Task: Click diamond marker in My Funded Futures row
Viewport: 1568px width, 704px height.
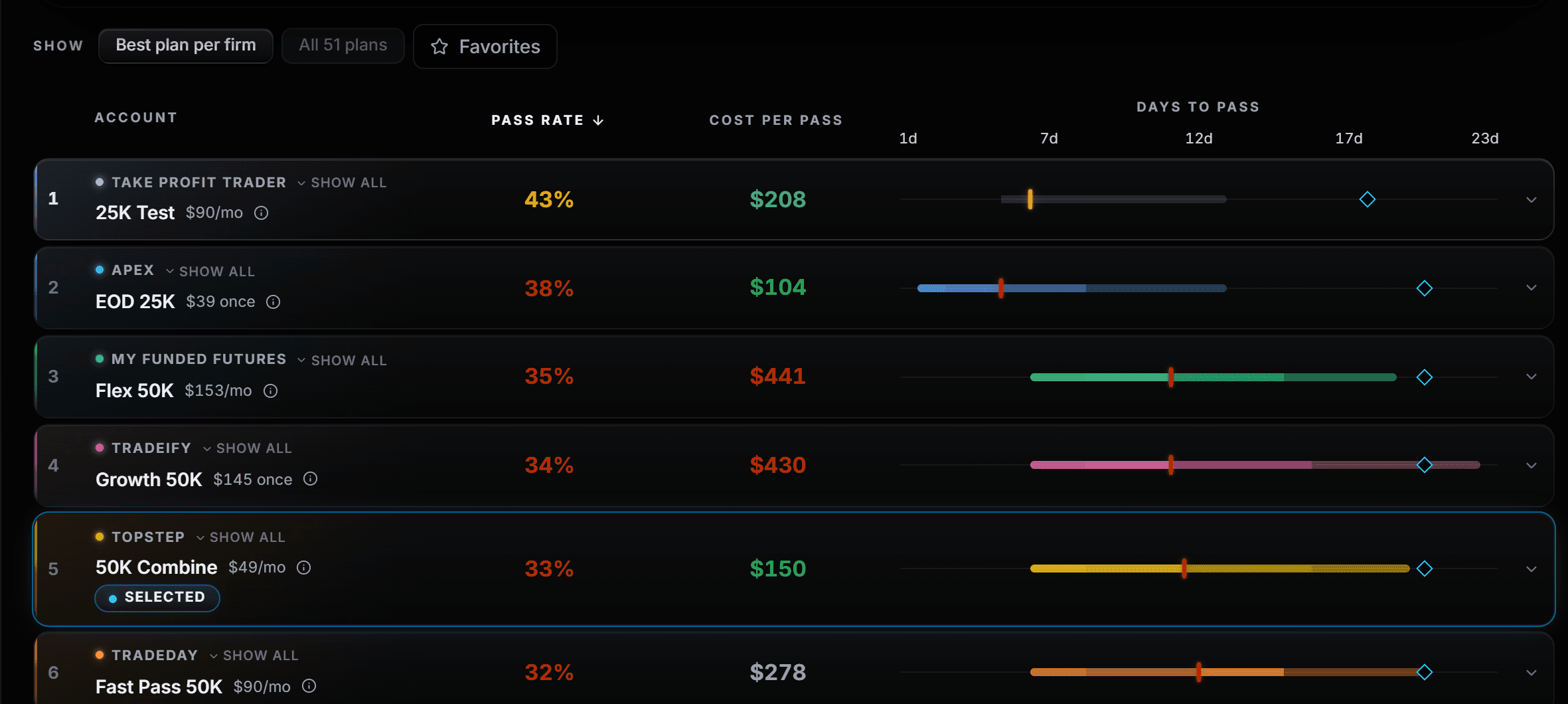Action: click(1425, 377)
